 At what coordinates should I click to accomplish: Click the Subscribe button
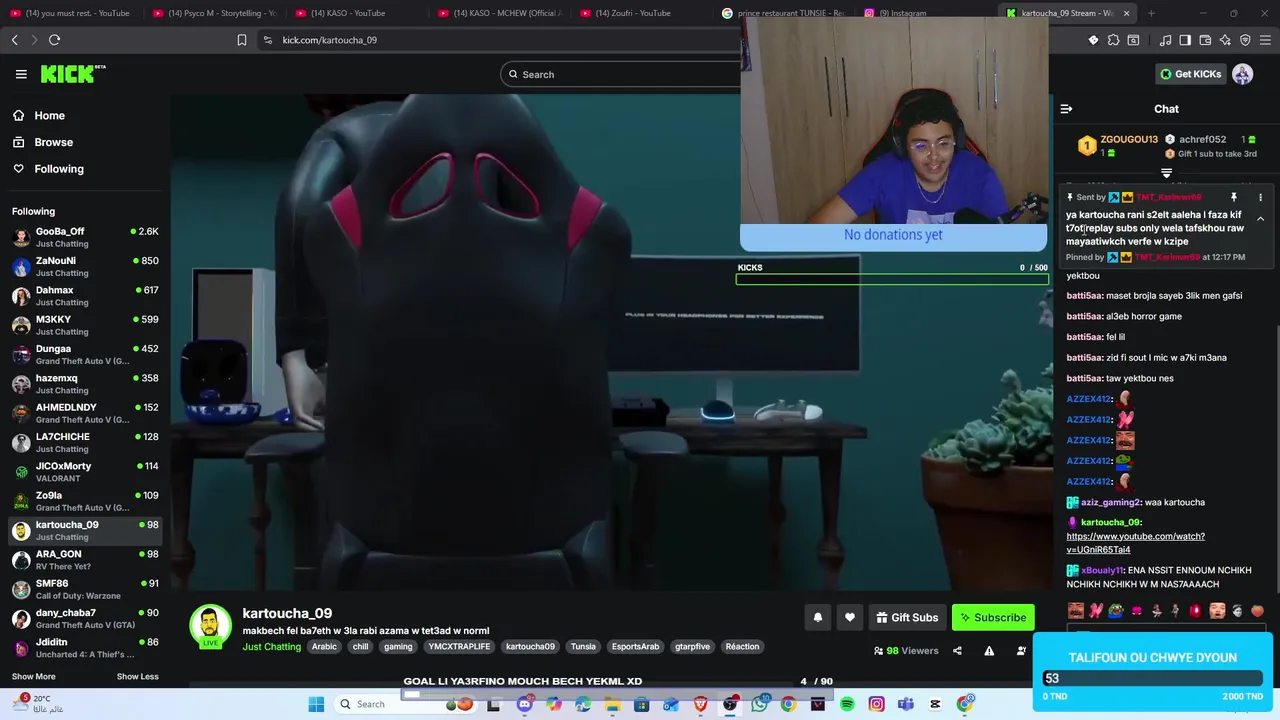993,618
